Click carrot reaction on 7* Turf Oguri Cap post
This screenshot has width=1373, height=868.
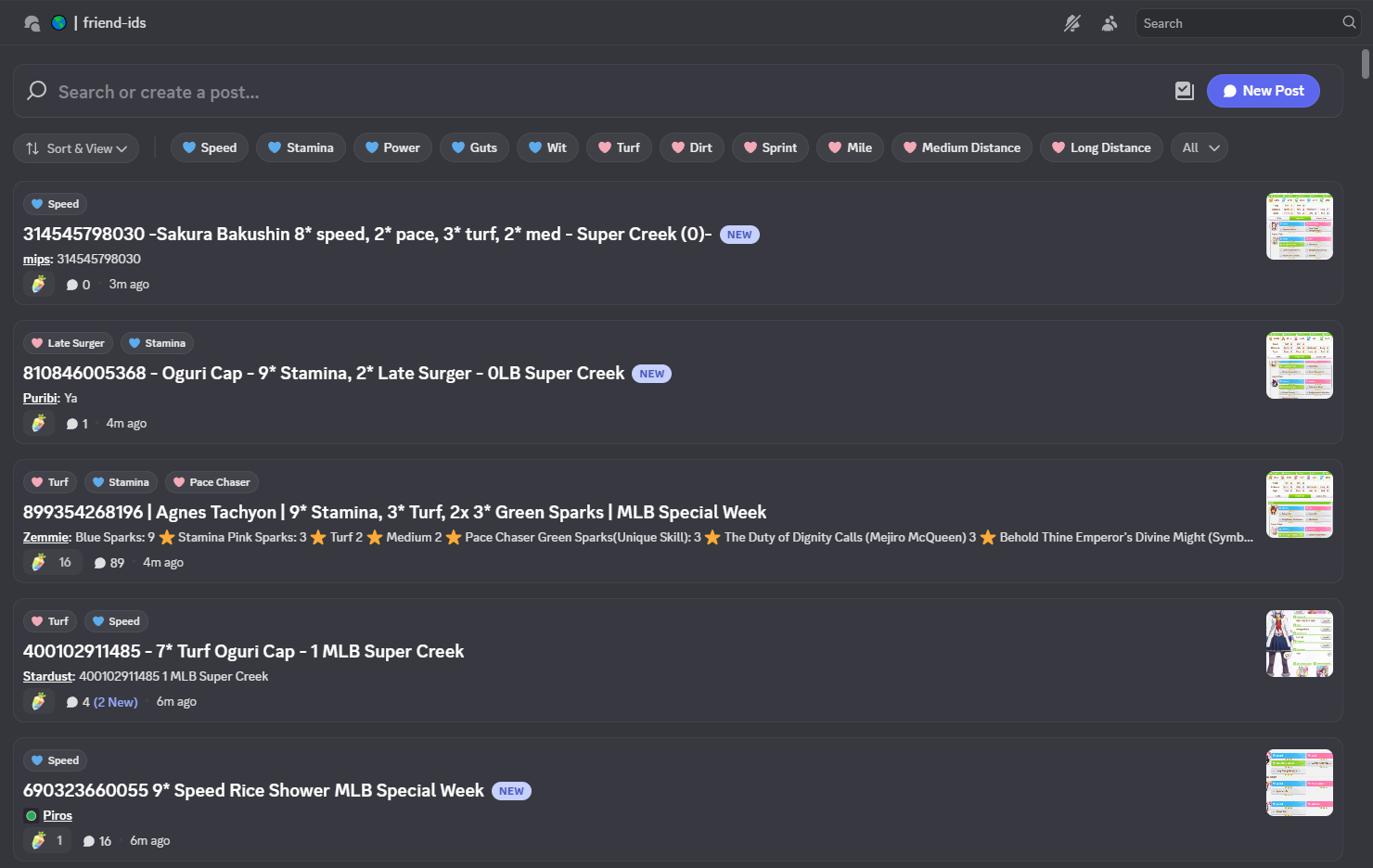[38, 702]
